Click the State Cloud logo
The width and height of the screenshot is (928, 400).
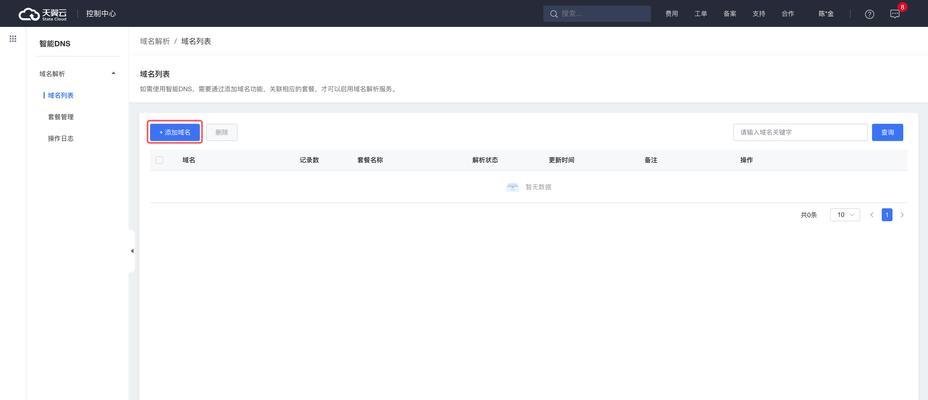pos(43,14)
